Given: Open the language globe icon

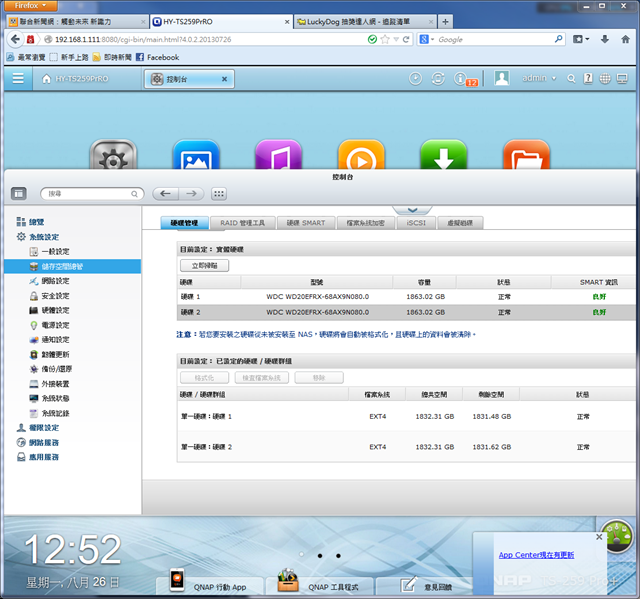Looking at the screenshot, I should (604, 78).
